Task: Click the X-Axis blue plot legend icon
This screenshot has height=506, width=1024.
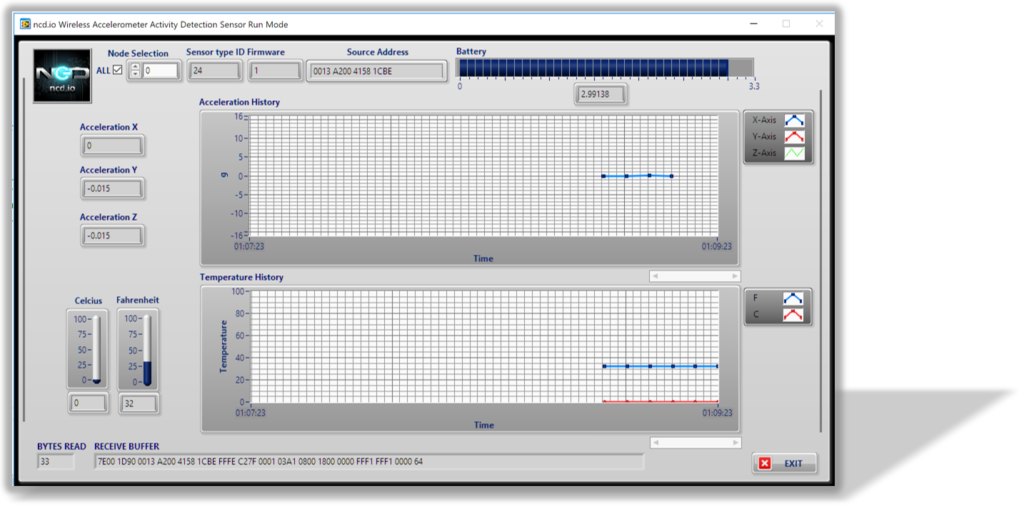Action: coord(794,120)
